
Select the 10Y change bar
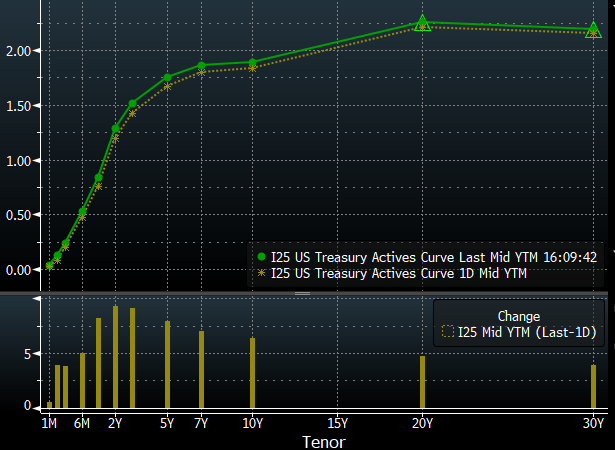click(x=252, y=373)
